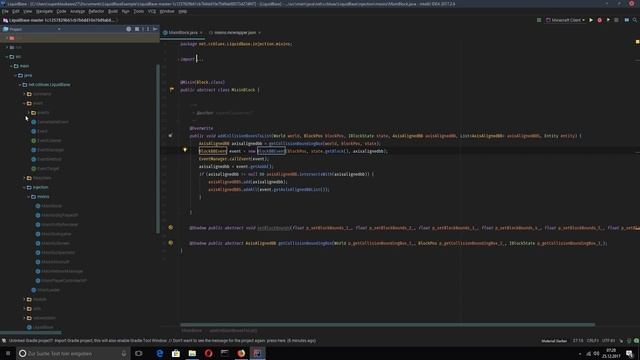Screen dimensions: 640x360
Task: Click gutter icon beside getCollisionBoundingBox shadow method
Action: pyautogui.click(x=171, y=243)
